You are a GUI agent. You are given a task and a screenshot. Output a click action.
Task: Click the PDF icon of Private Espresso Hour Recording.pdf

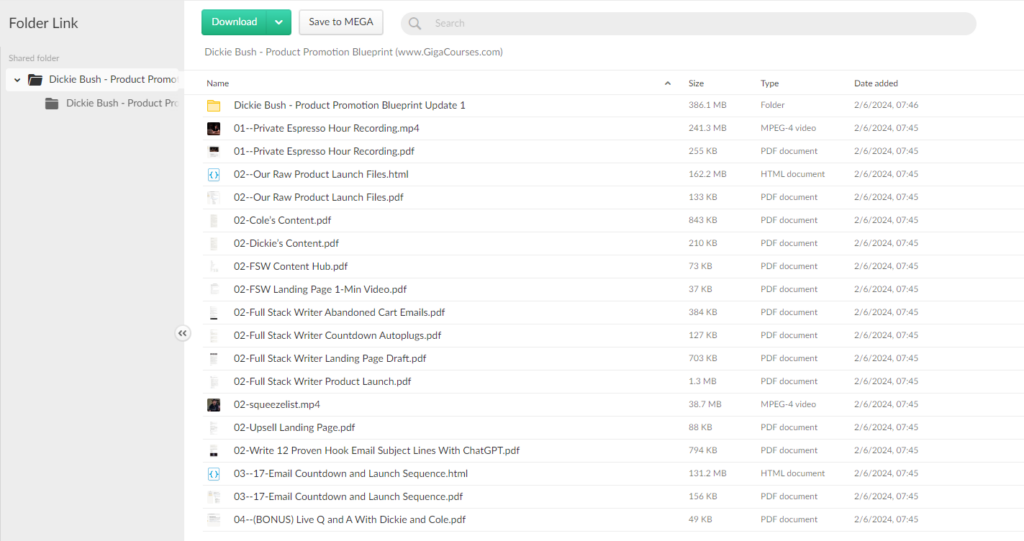tap(213, 152)
